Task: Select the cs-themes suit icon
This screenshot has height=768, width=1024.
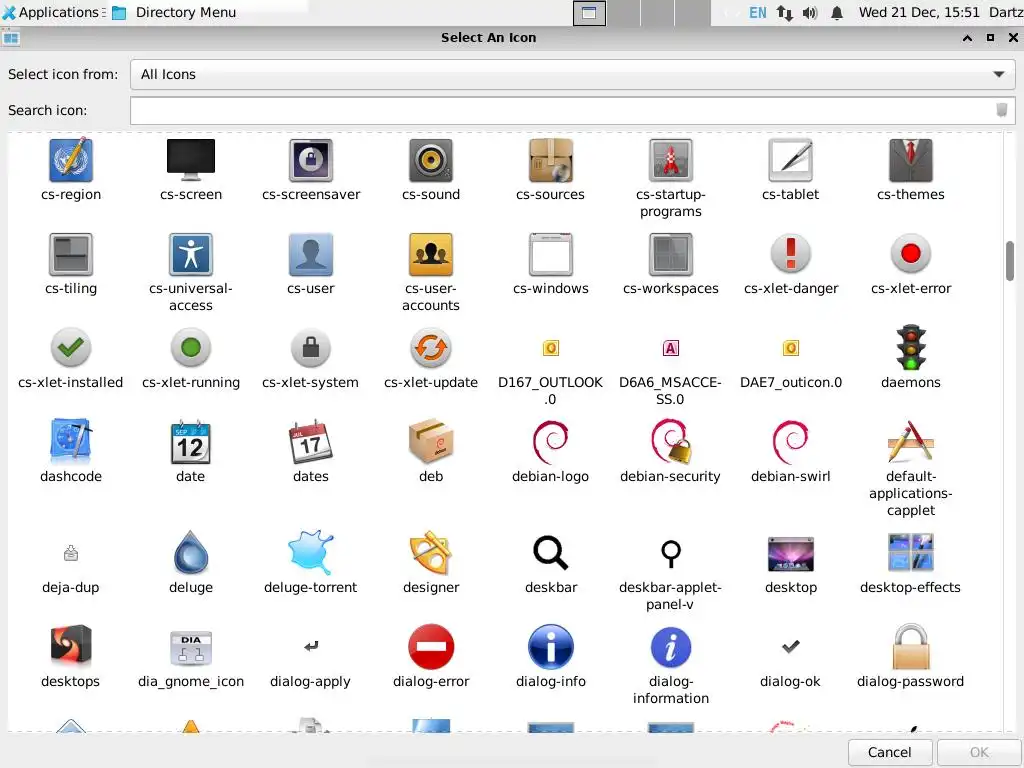Action: (911, 160)
